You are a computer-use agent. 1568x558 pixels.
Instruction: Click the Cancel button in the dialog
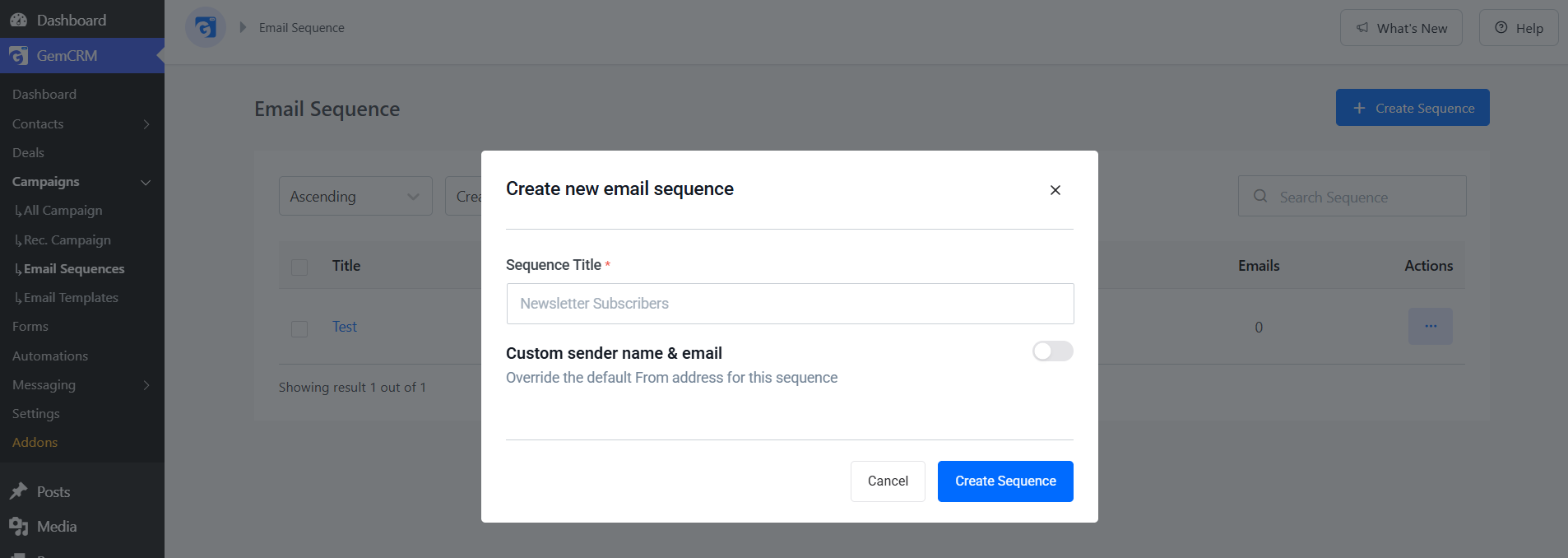click(888, 481)
